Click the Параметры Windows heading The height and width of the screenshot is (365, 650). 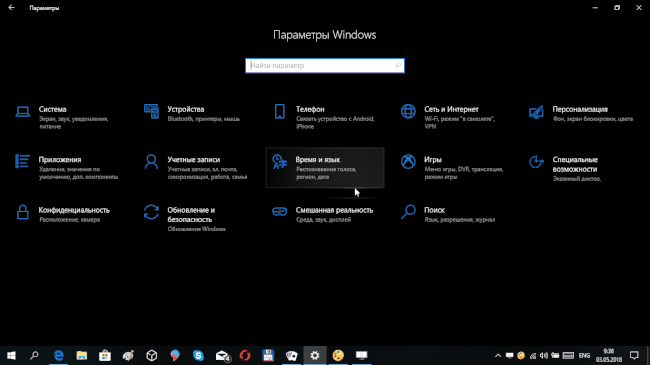[x=325, y=35]
